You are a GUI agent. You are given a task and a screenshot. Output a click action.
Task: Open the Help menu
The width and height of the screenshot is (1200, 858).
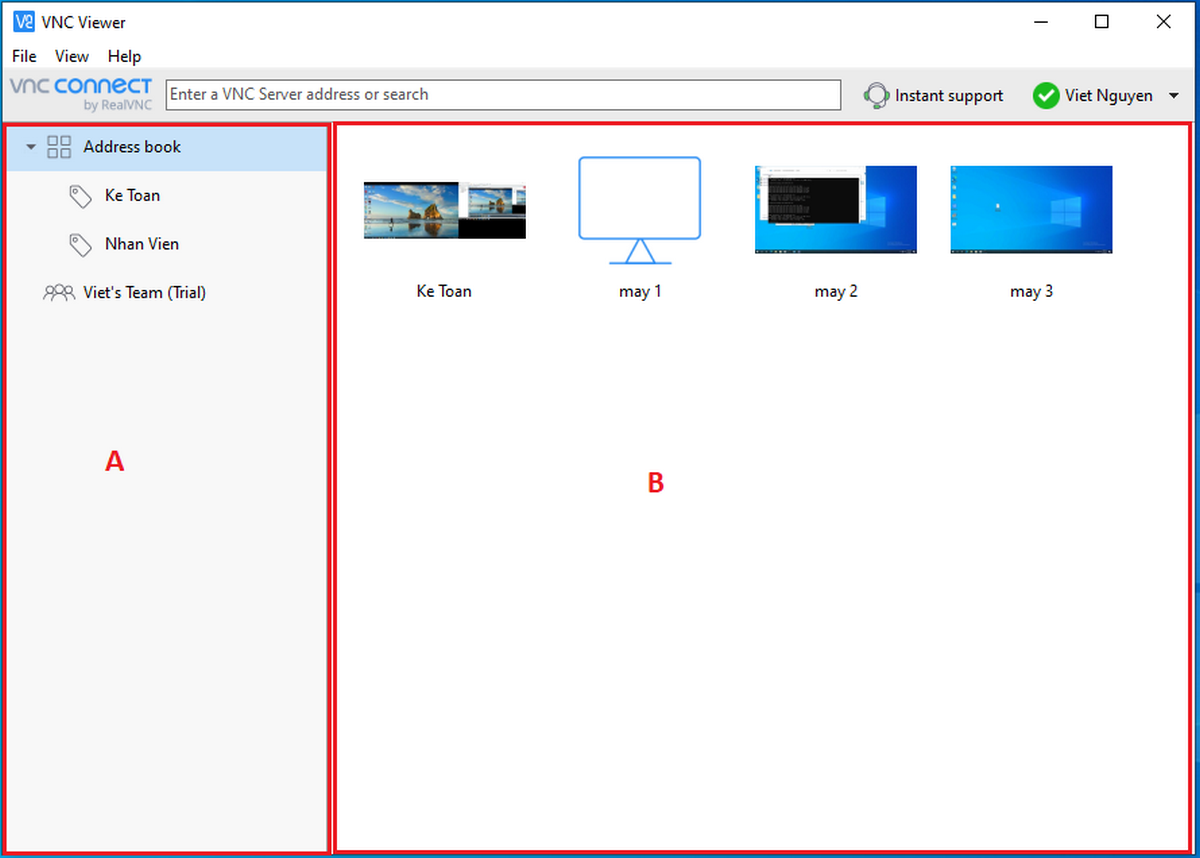[x=125, y=56]
